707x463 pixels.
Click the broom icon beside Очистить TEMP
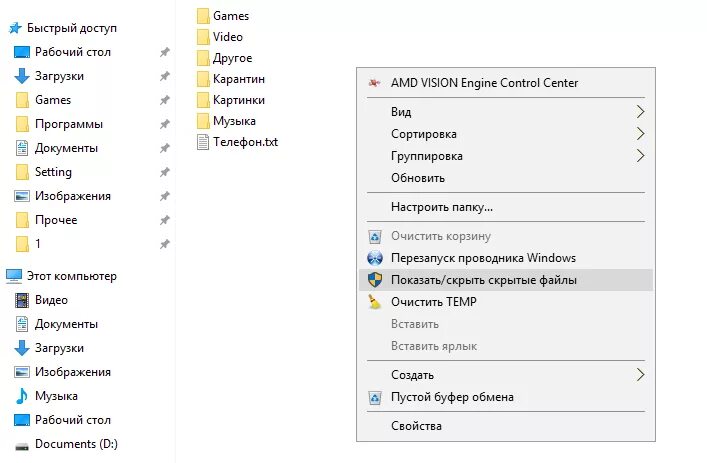374,302
